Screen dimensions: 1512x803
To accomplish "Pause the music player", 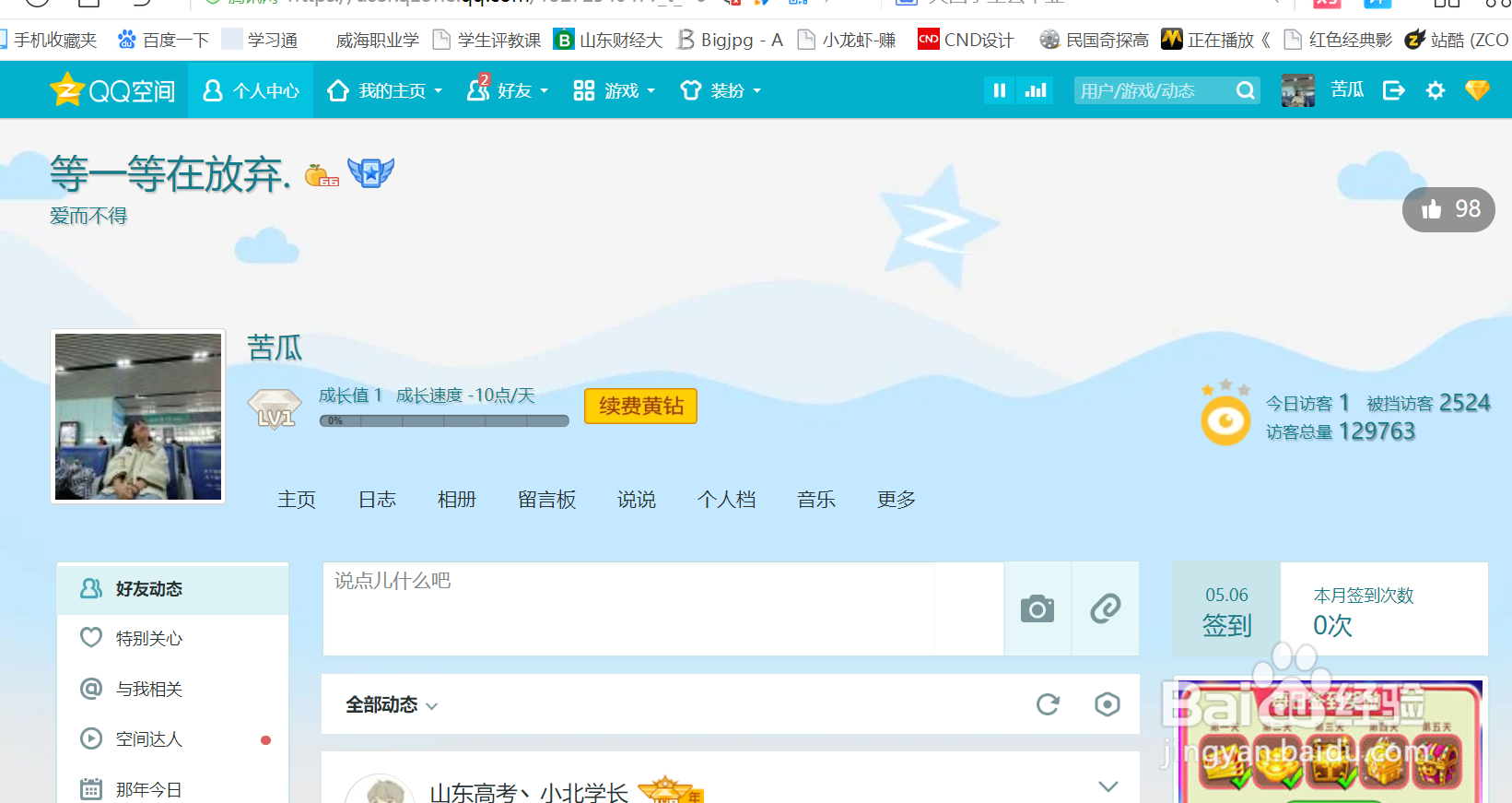I will point(999,90).
